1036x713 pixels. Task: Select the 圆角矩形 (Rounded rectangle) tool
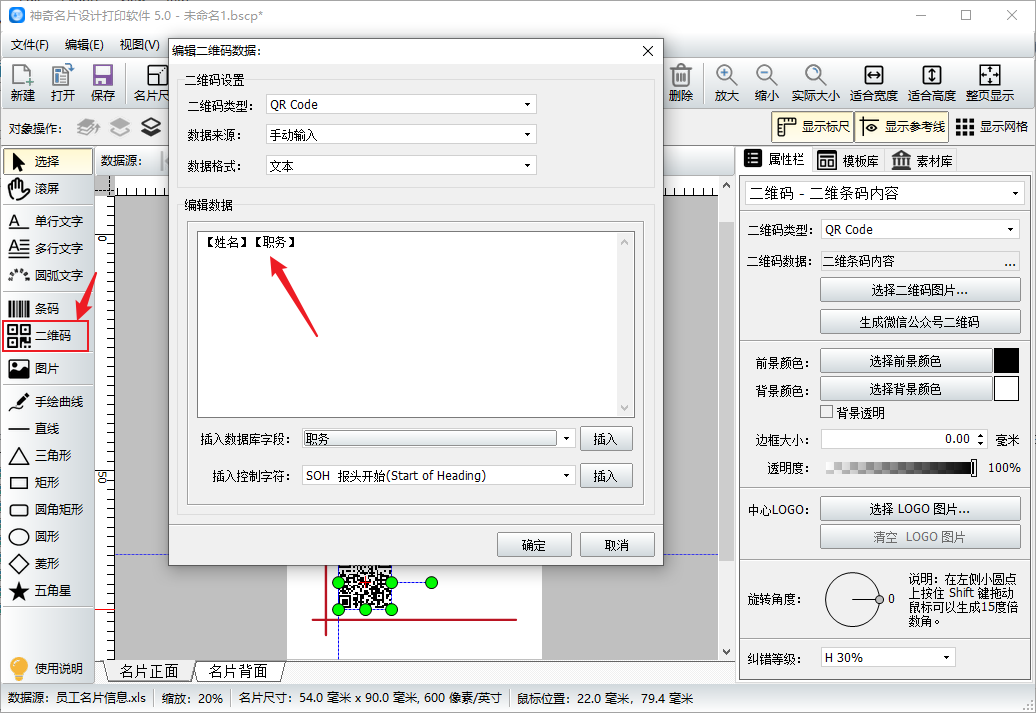(48, 509)
